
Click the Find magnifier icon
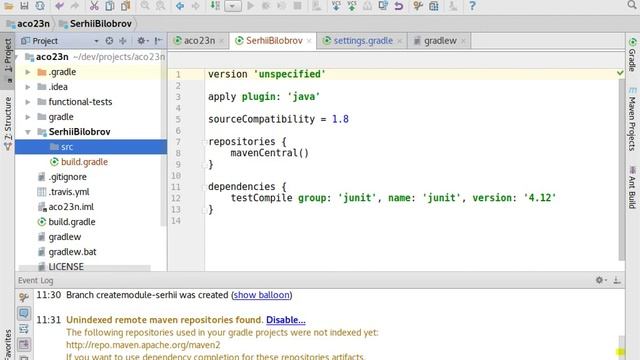click(x=145, y=6)
